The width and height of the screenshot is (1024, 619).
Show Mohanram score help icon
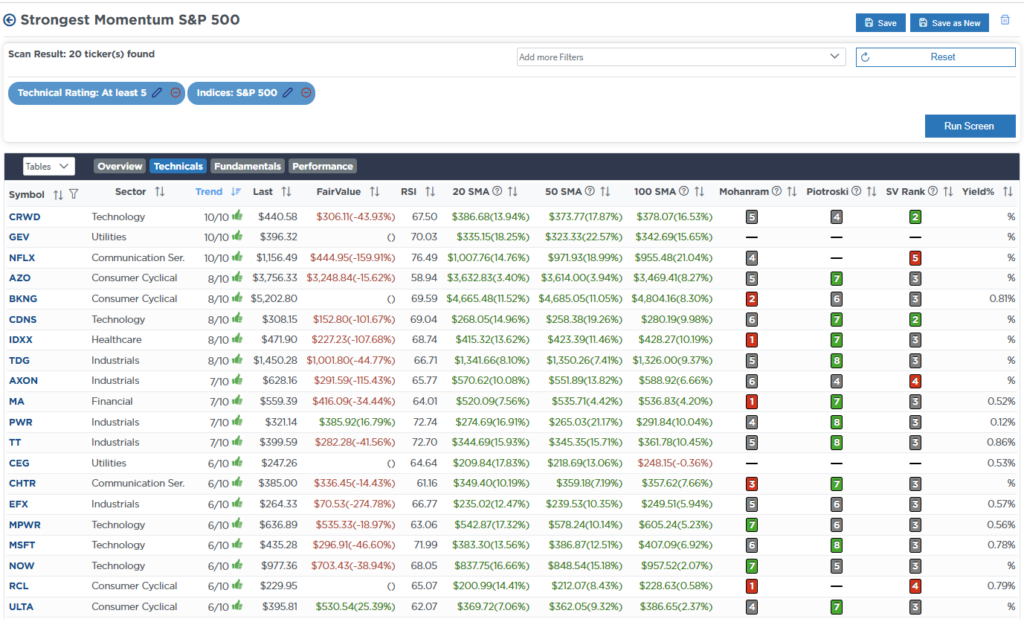(776, 191)
